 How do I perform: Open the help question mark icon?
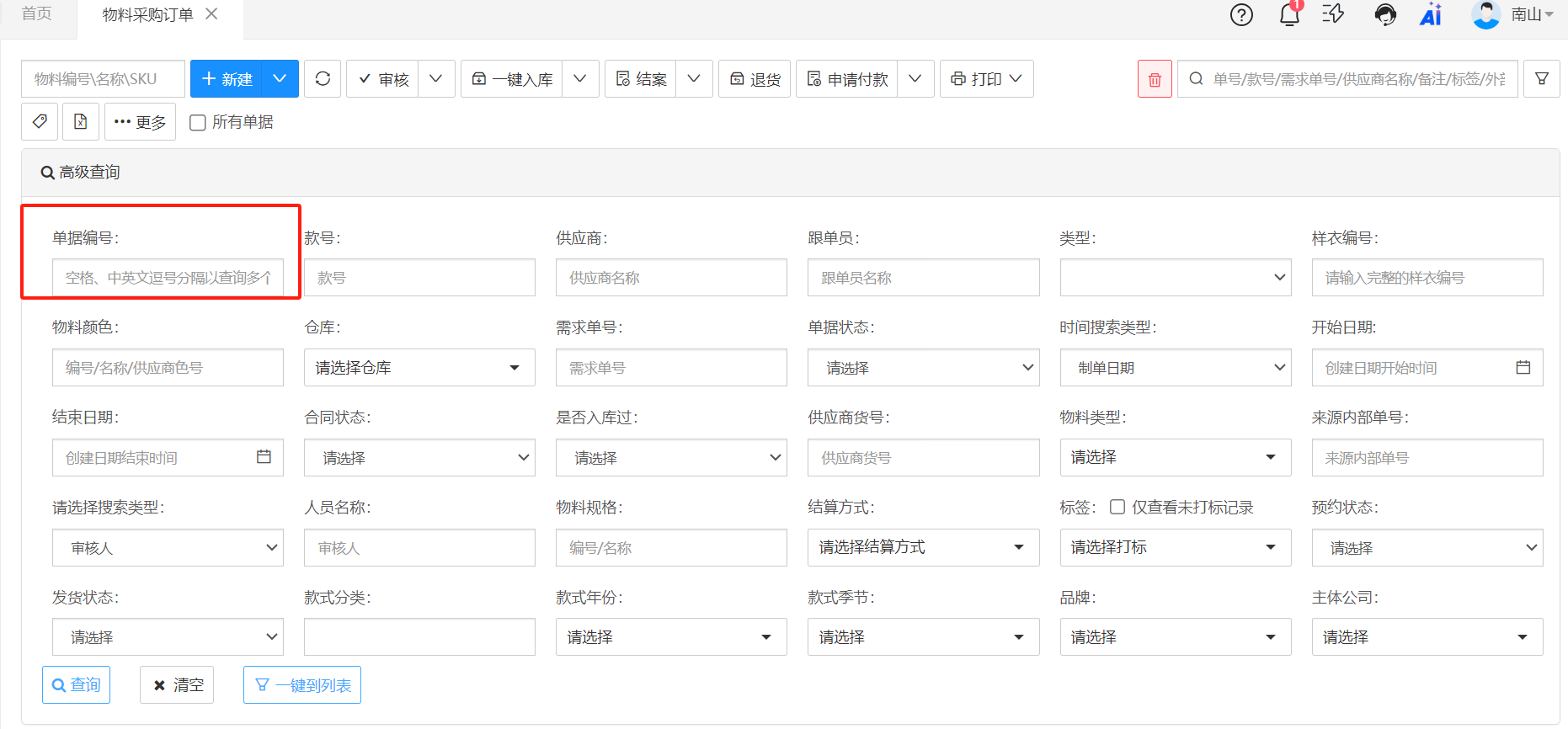pos(1241,14)
